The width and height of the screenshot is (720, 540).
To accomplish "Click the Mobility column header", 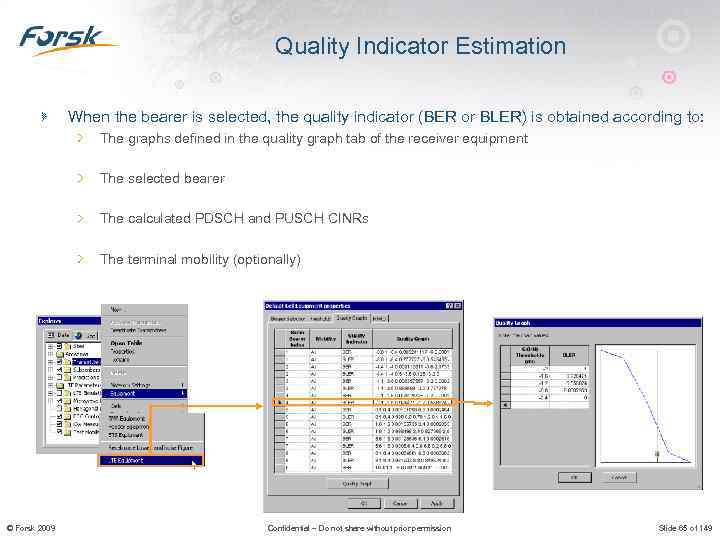I will tap(325, 339).
